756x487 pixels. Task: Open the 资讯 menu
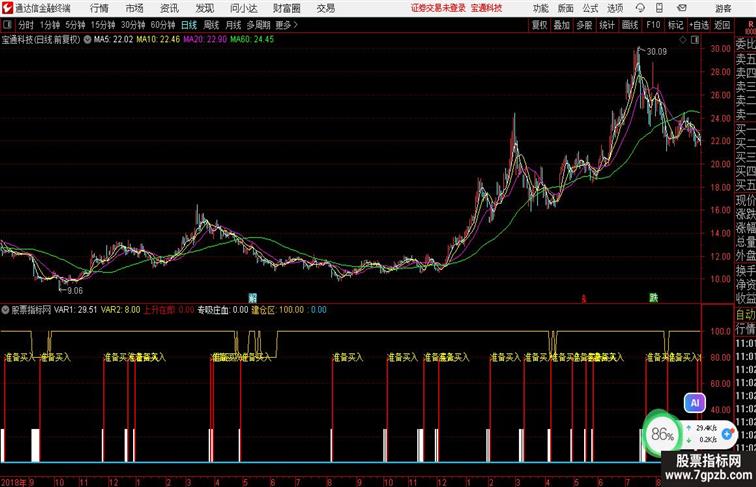169,8
